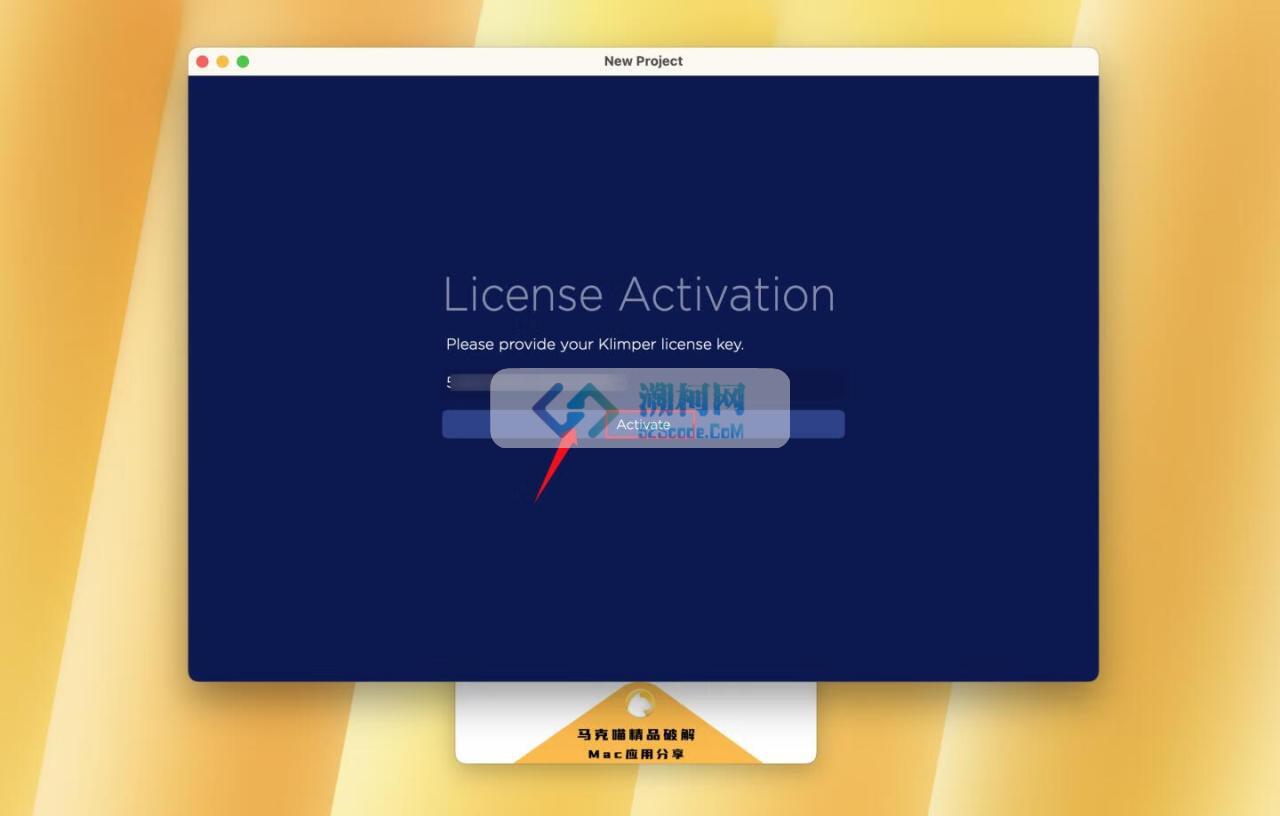Click the New Project window title
This screenshot has height=816, width=1280.
point(643,61)
